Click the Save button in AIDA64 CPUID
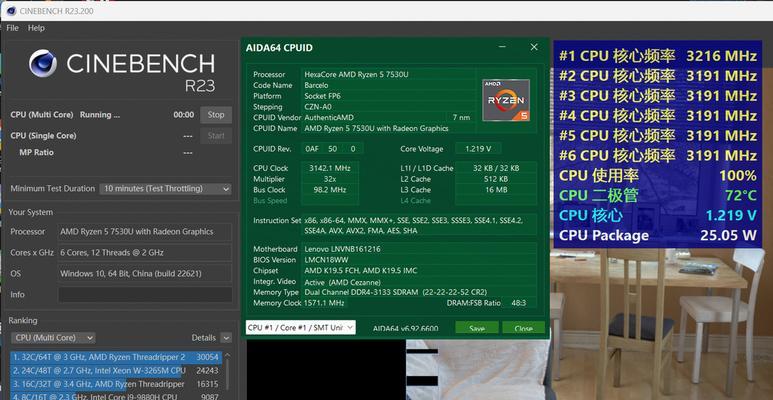The height and width of the screenshot is (400, 773). (x=477, y=328)
